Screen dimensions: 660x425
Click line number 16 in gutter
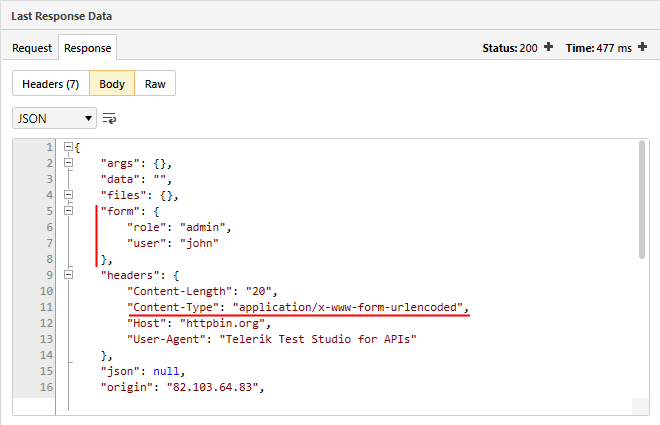coord(46,387)
